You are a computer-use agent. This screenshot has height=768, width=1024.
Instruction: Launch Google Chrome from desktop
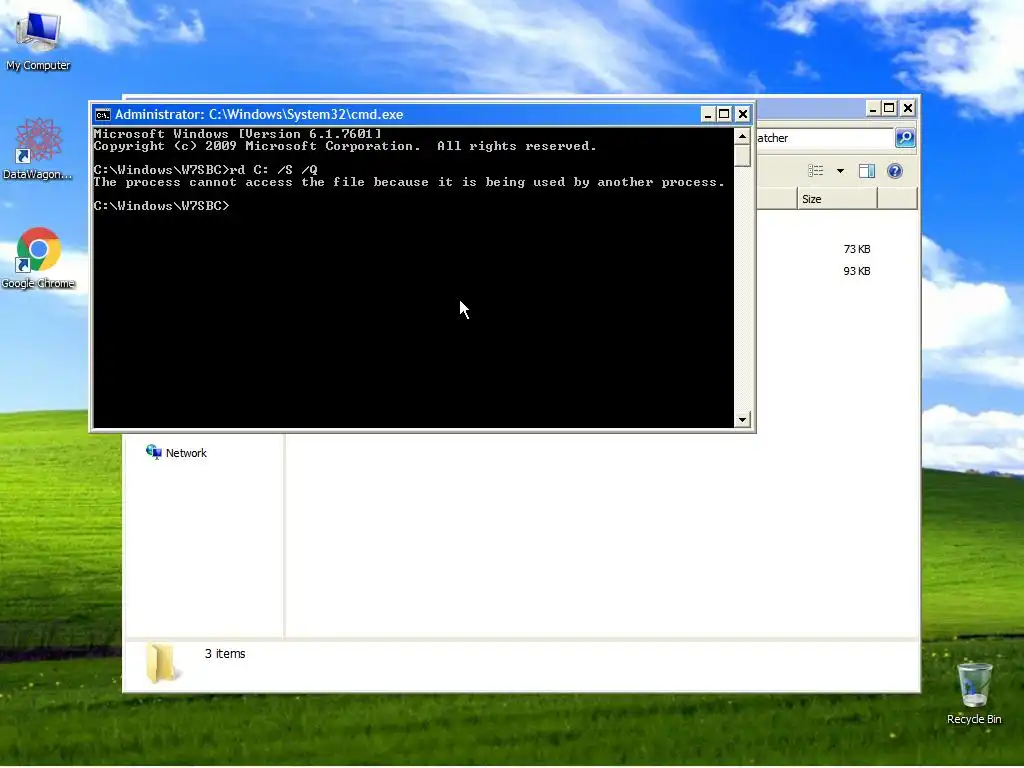point(38,258)
